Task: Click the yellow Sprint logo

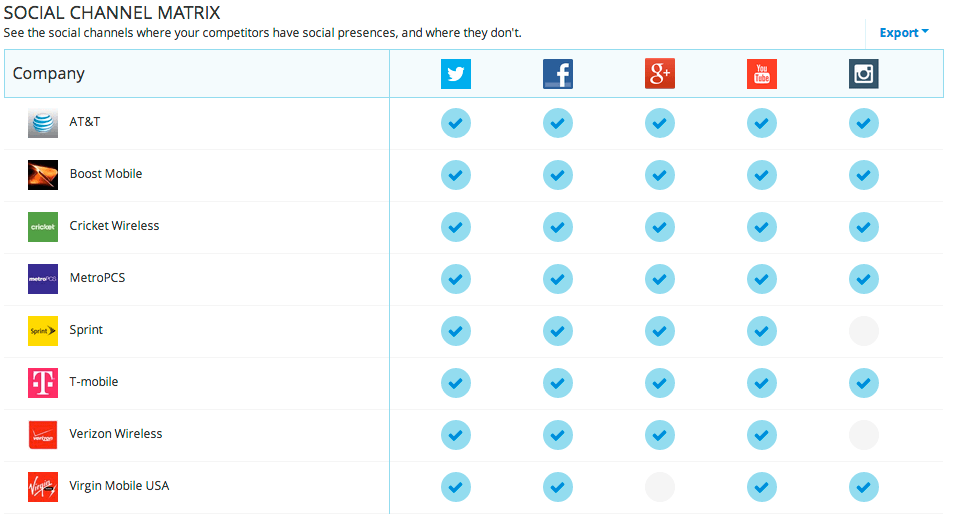Action: click(43, 331)
